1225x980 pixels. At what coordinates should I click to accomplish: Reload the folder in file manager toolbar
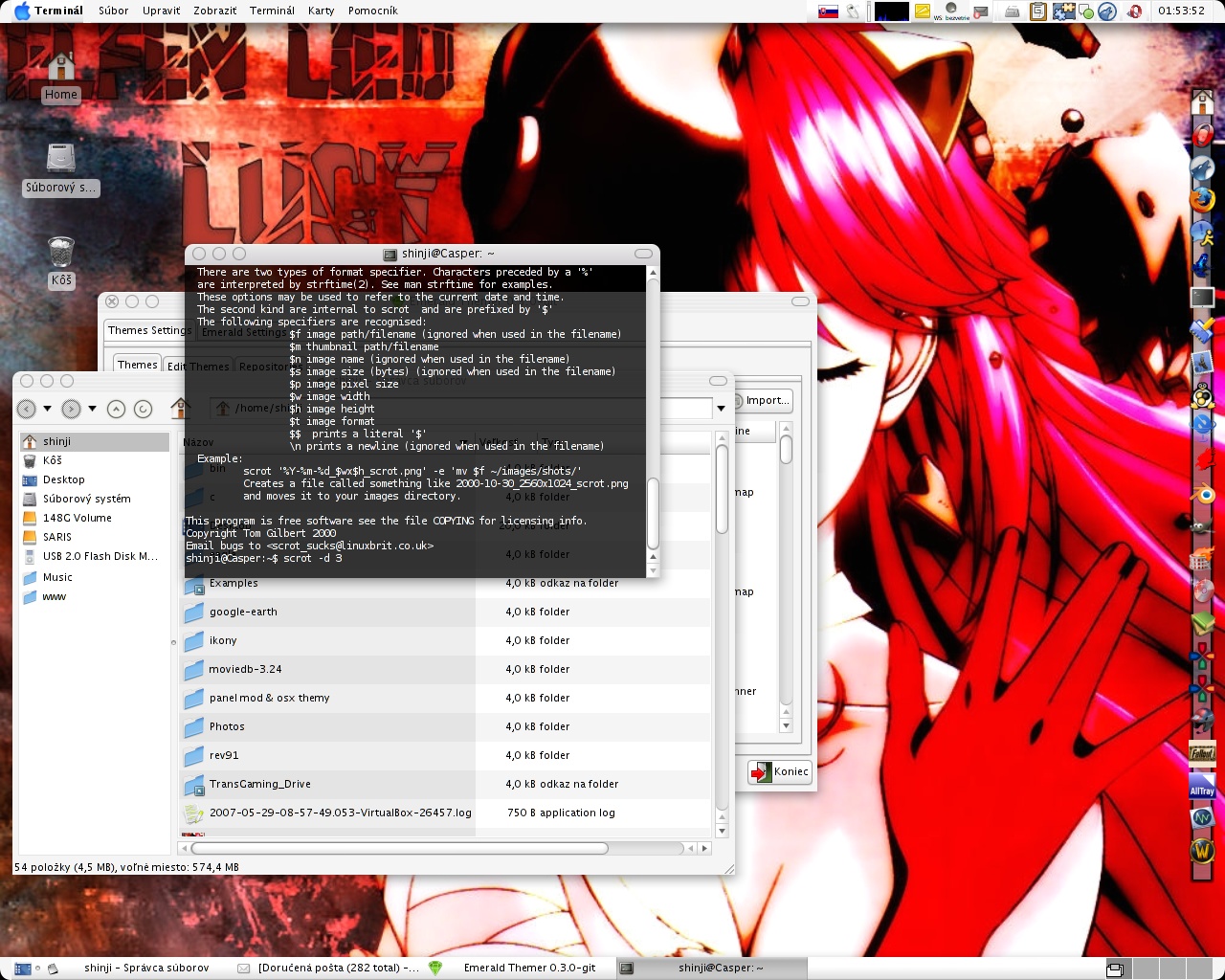pyautogui.click(x=143, y=409)
